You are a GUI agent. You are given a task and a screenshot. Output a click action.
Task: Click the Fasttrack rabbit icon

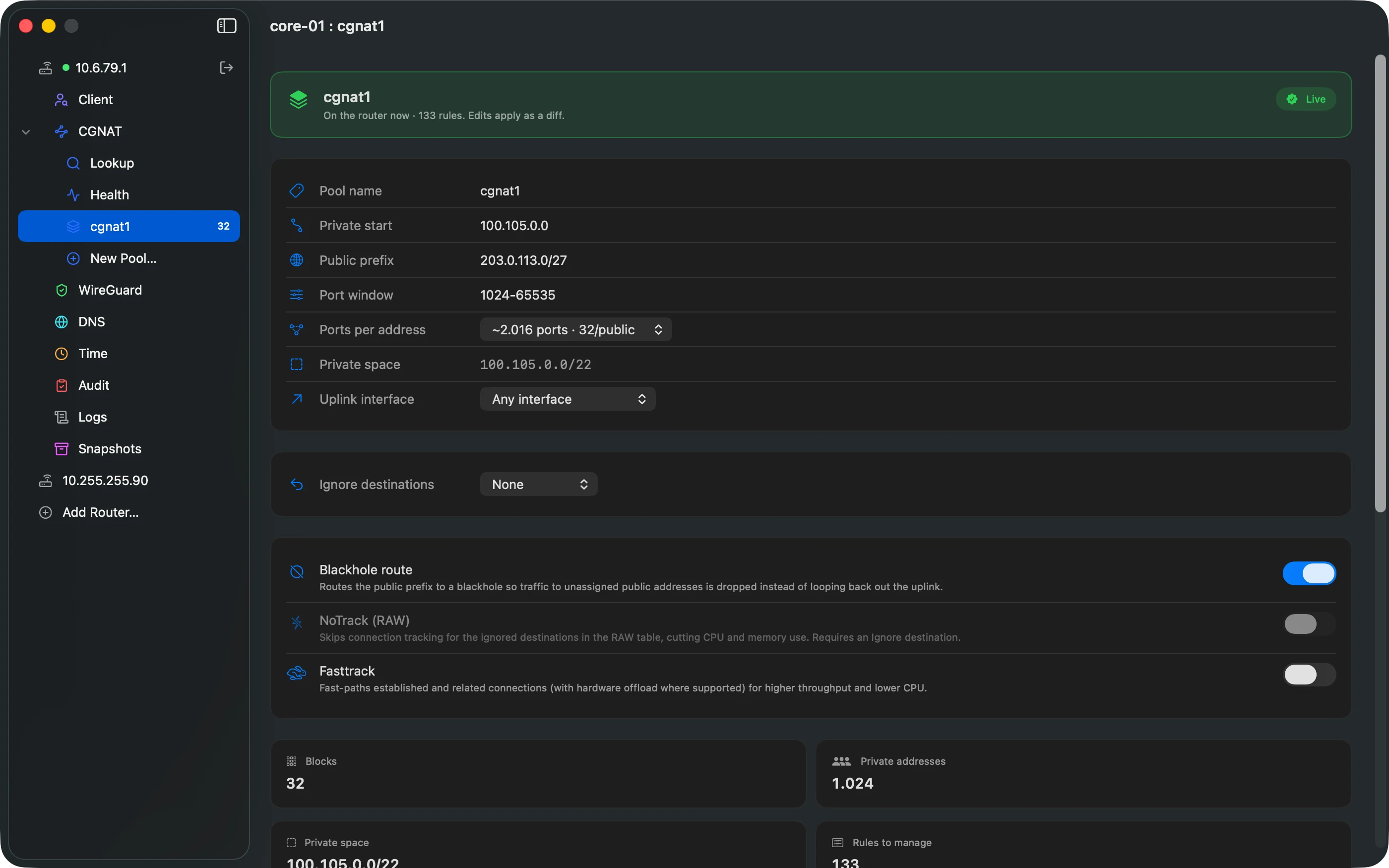pos(297,673)
